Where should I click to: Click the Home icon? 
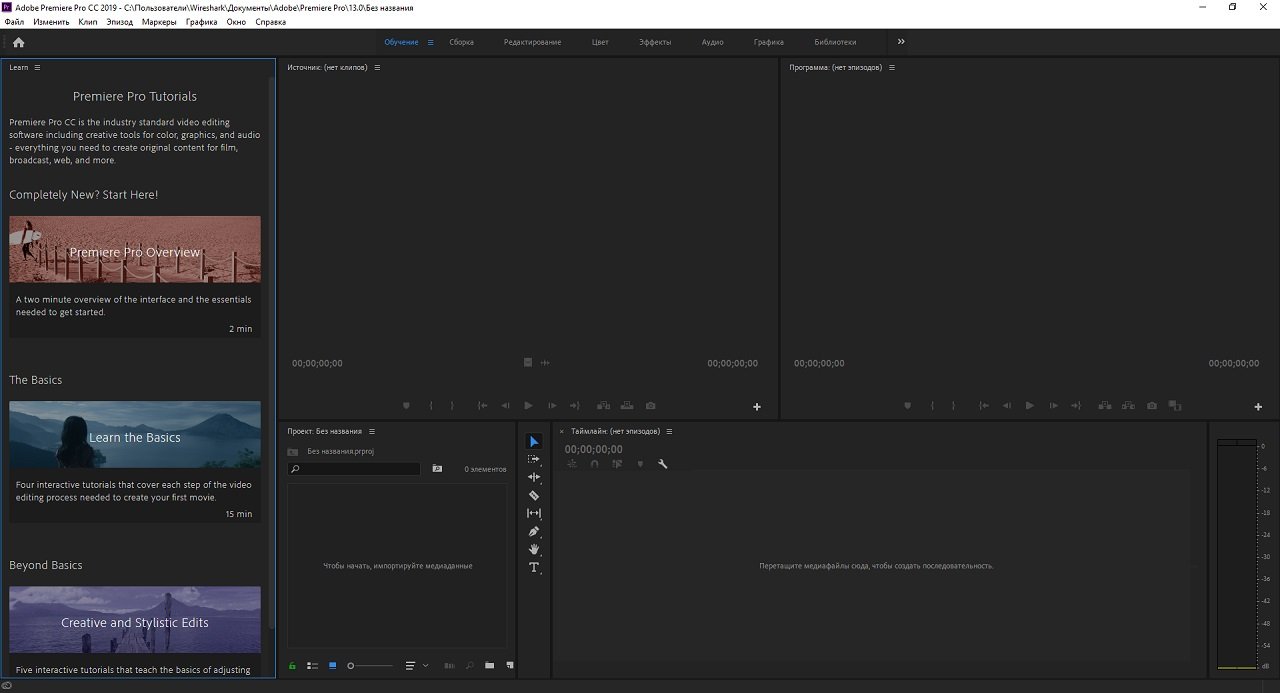[x=18, y=42]
